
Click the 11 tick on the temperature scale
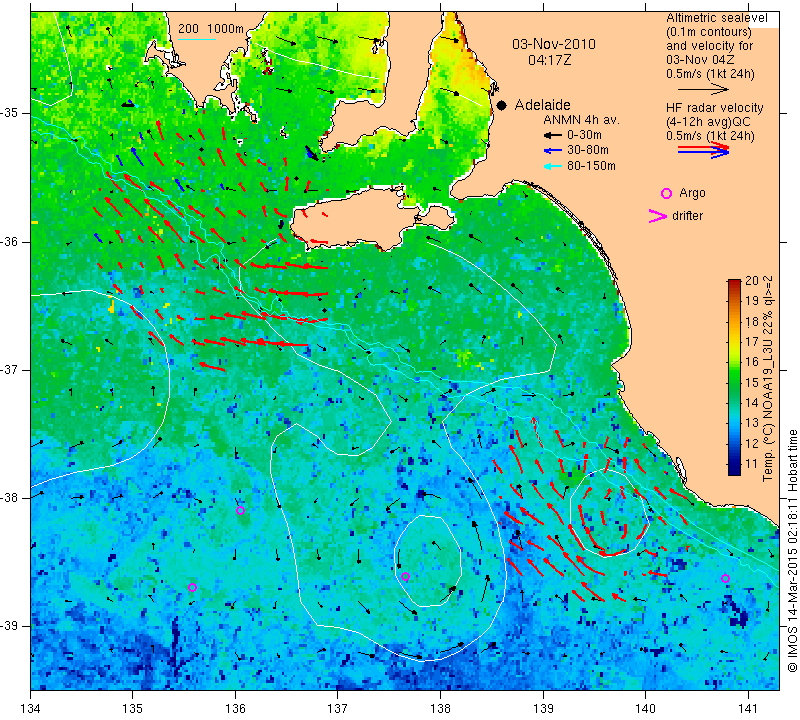[752, 464]
